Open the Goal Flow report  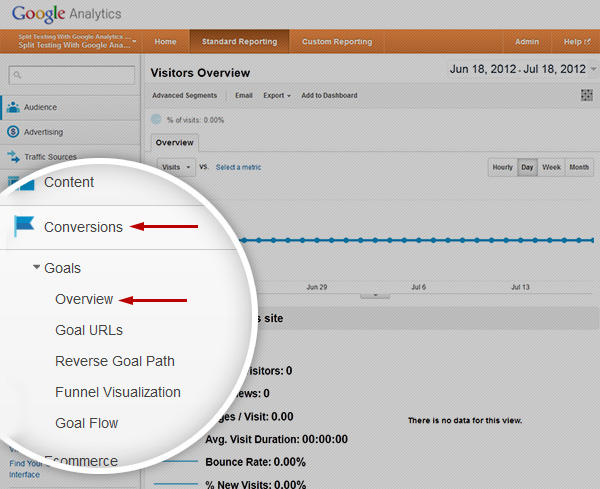(x=86, y=423)
